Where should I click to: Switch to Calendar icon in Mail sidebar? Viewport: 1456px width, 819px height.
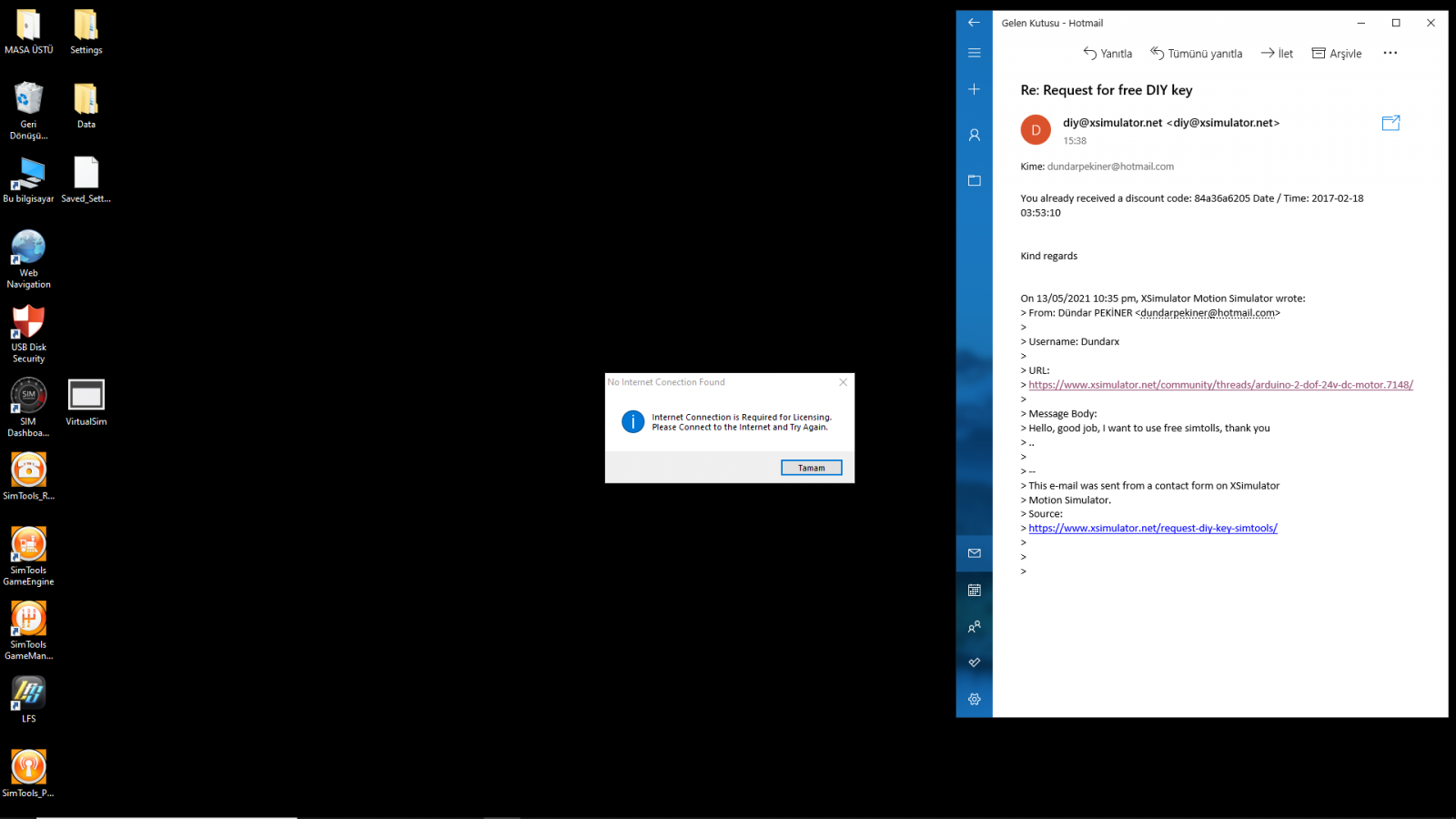pos(974,590)
